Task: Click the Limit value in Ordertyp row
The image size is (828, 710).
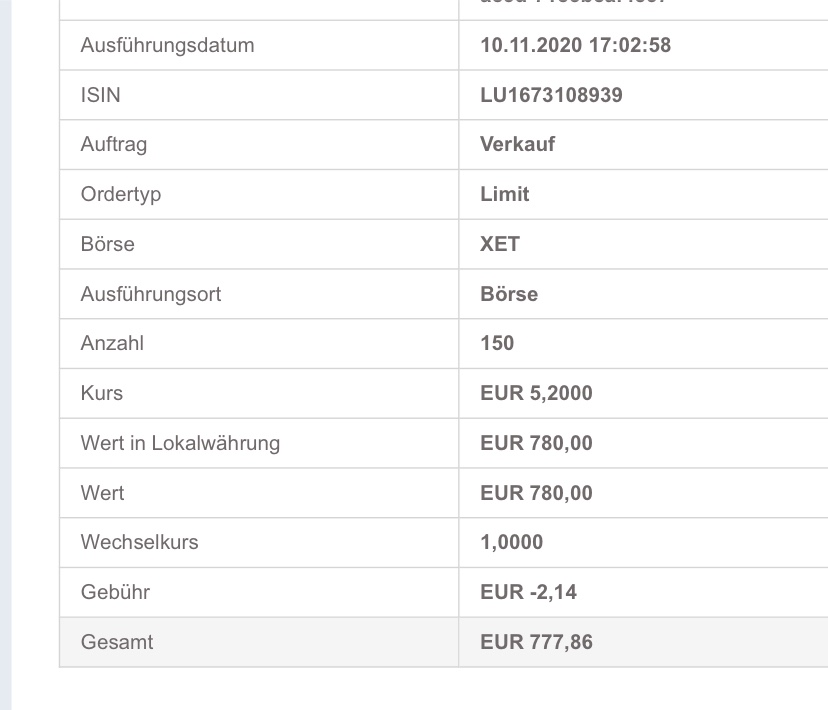Action: pos(504,194)
